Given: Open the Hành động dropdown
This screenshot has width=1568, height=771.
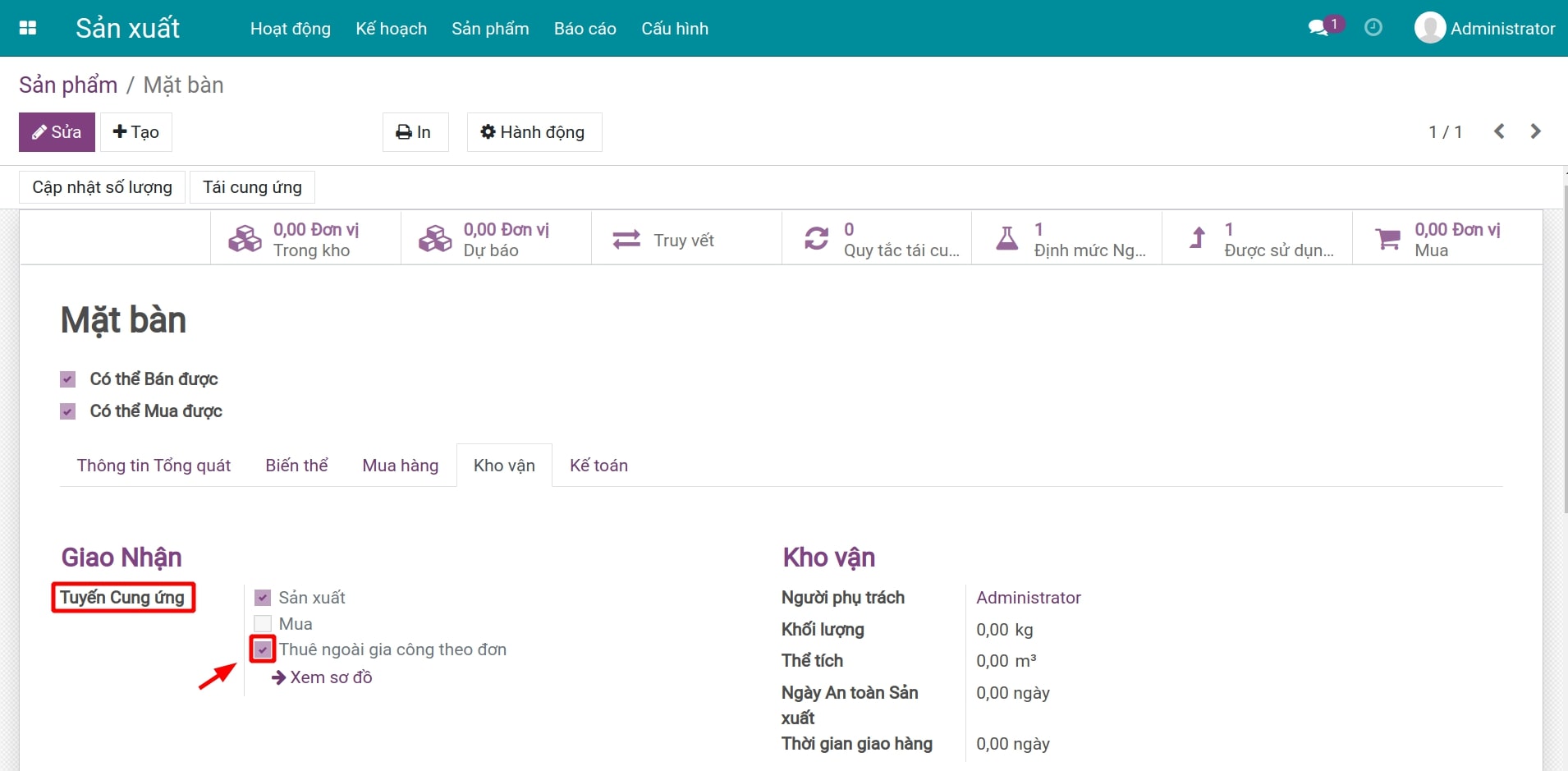Looking at the screenshot, I should click(x=534, y=132).
